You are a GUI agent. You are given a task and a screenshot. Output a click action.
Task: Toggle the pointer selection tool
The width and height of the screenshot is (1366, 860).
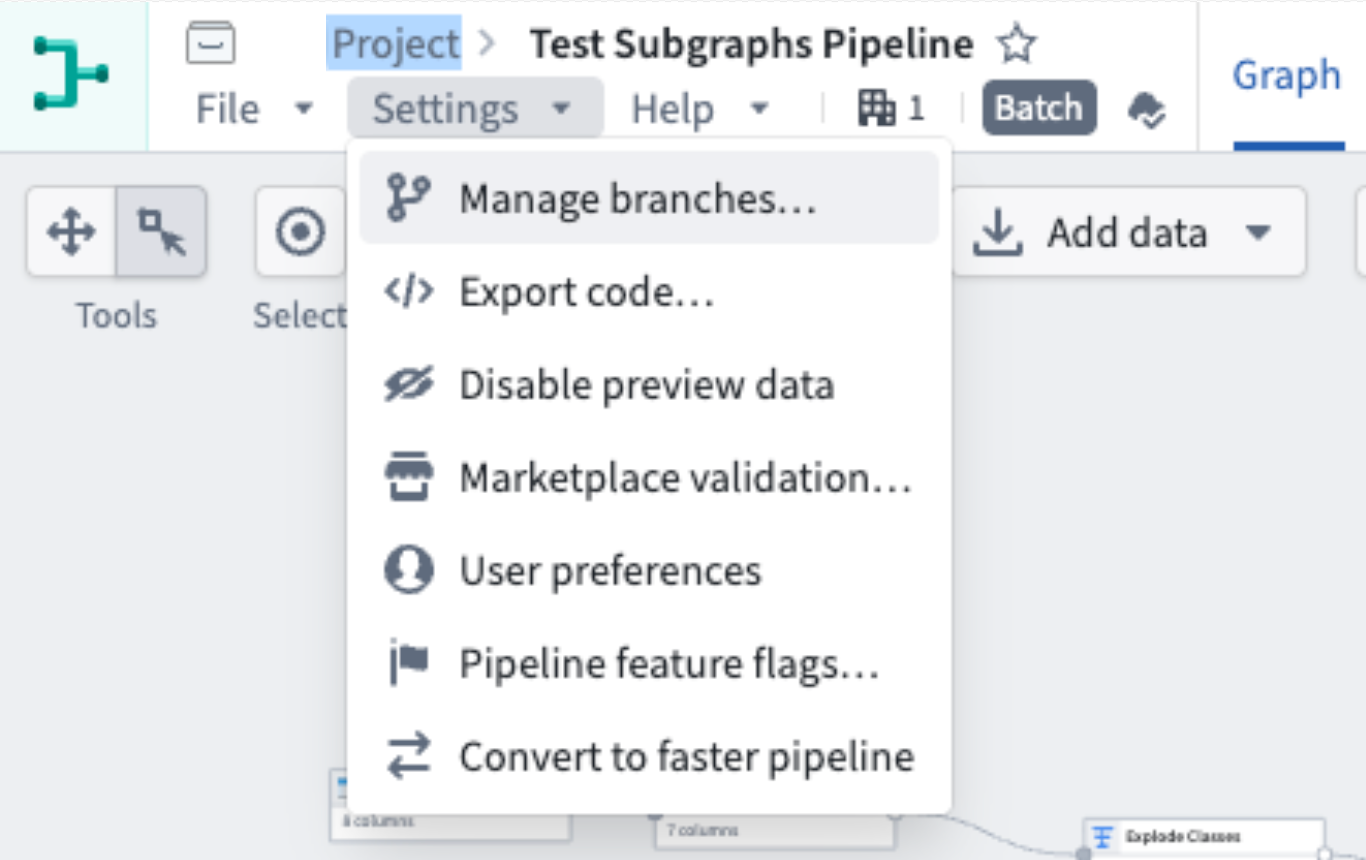(x=160, y=231)
